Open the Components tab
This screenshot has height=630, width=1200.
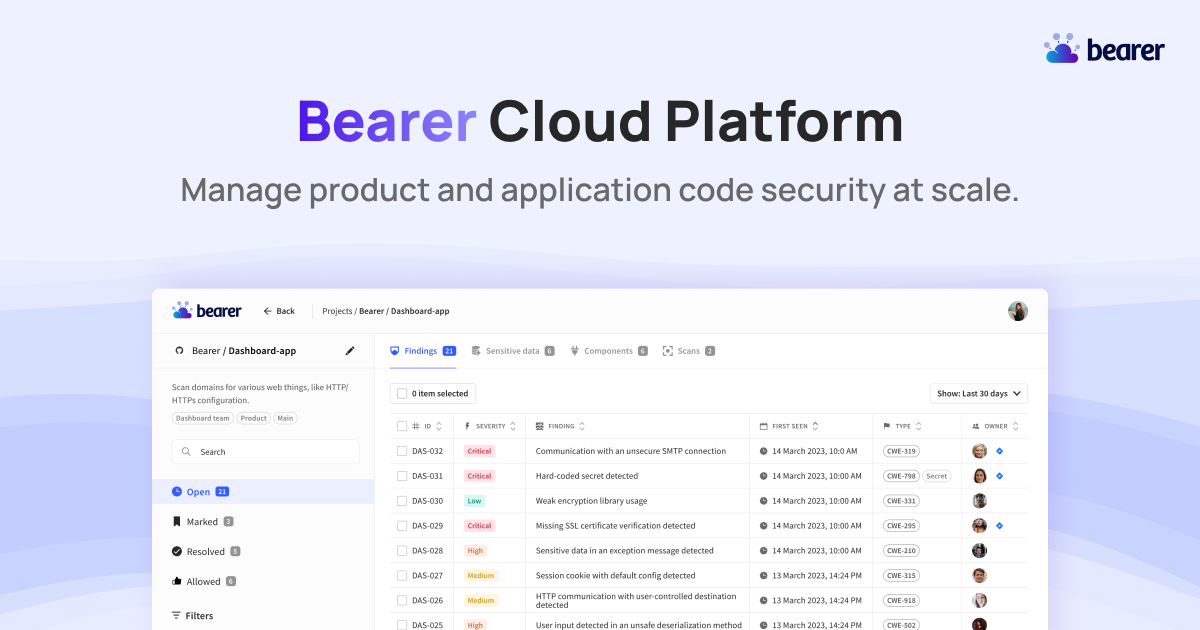click(x=609, y=351)
